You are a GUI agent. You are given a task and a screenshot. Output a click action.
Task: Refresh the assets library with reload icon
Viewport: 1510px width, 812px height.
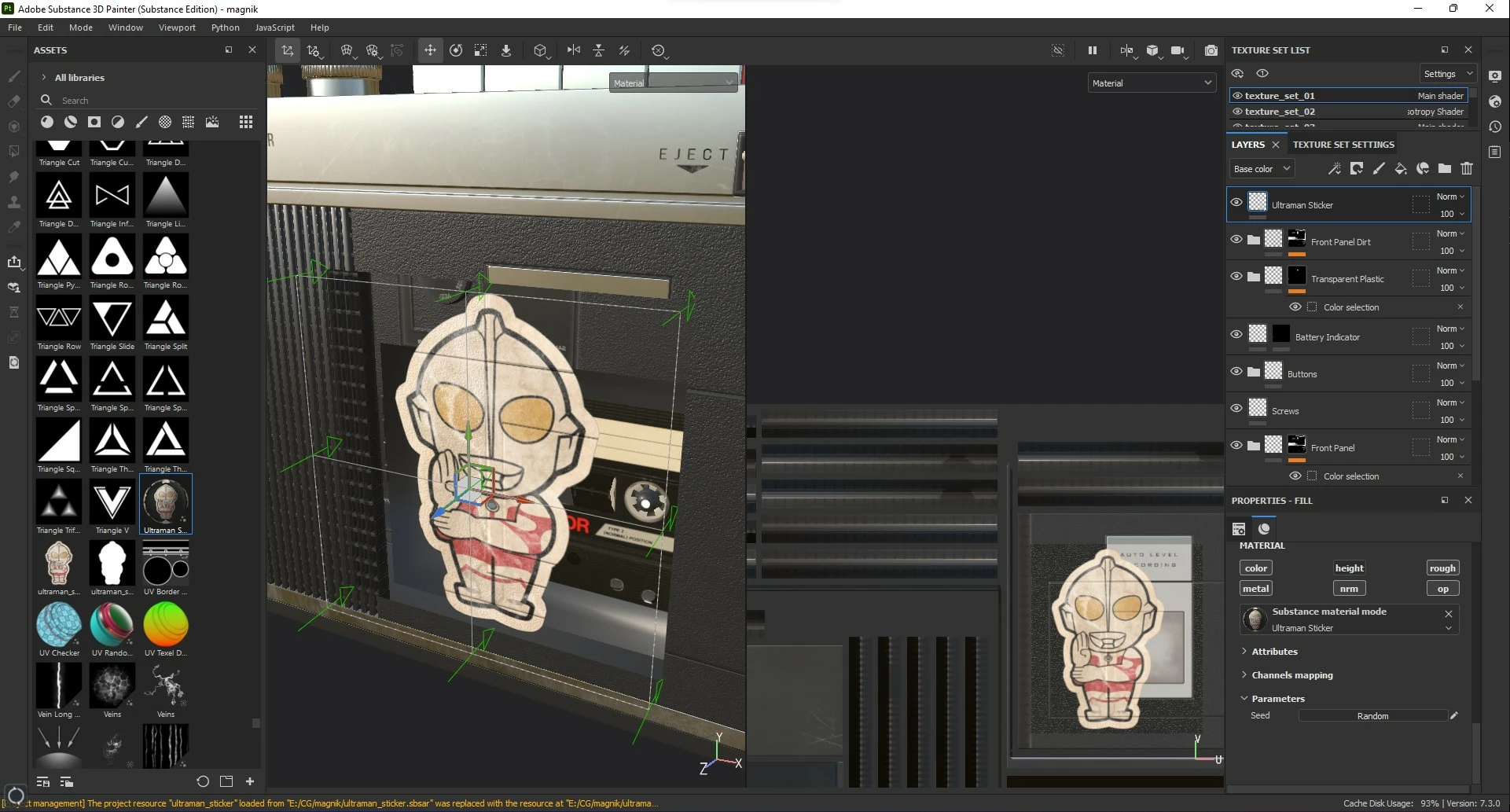203,781
